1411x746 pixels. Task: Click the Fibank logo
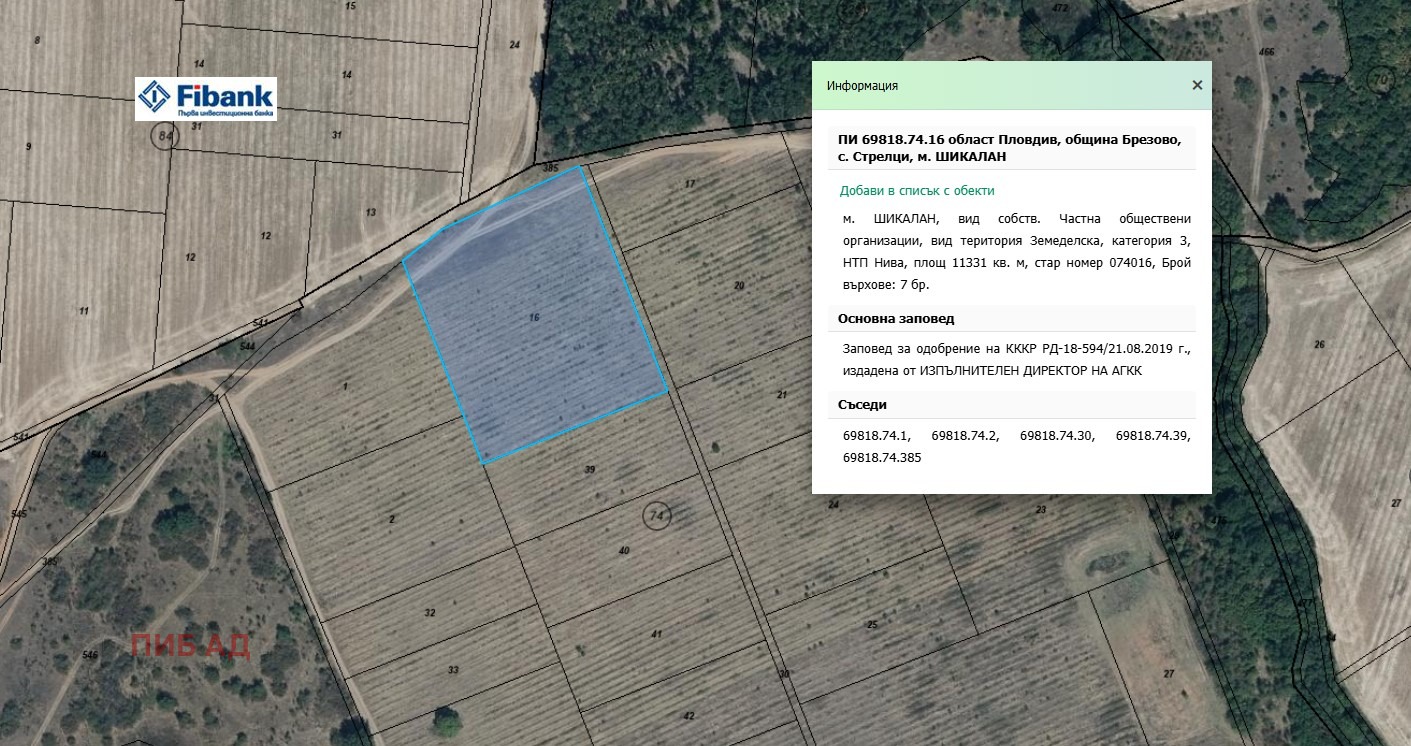point(206,99)
